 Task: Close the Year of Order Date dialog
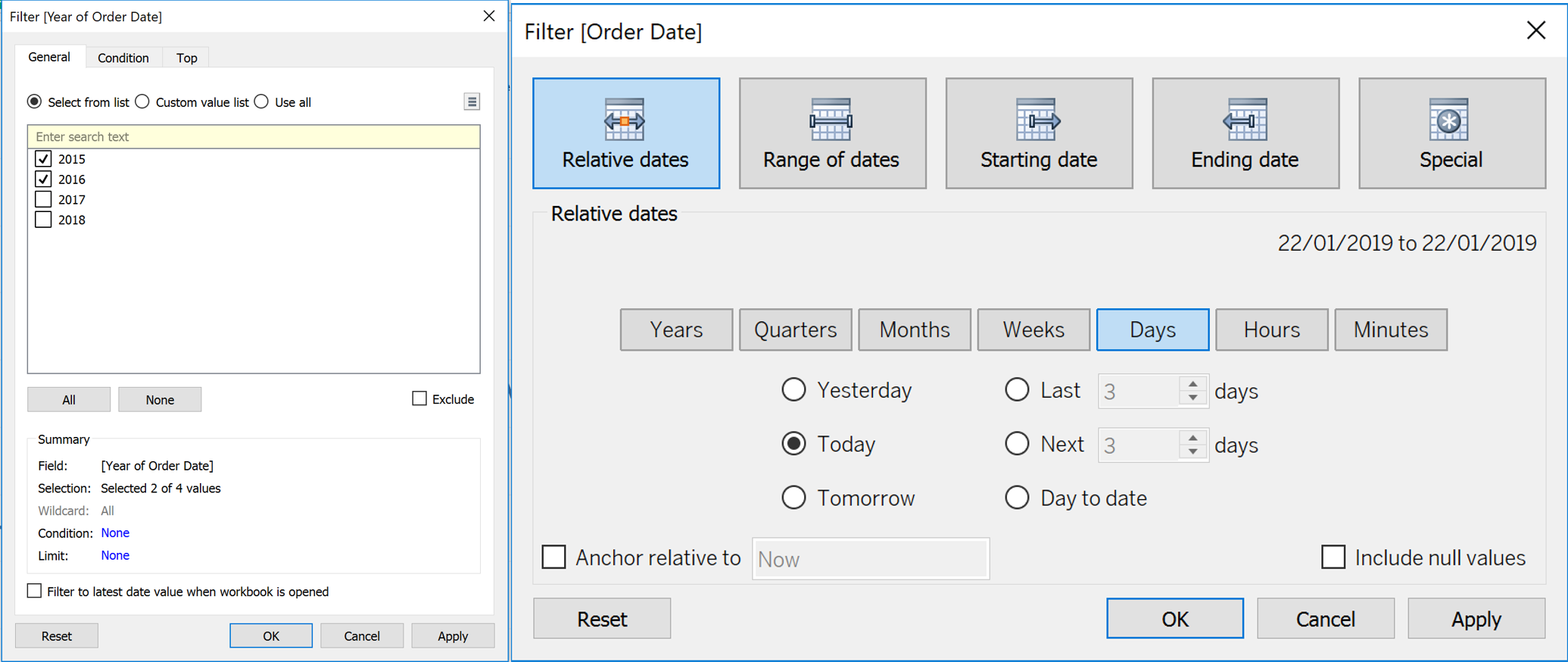[x=489, y=16]
